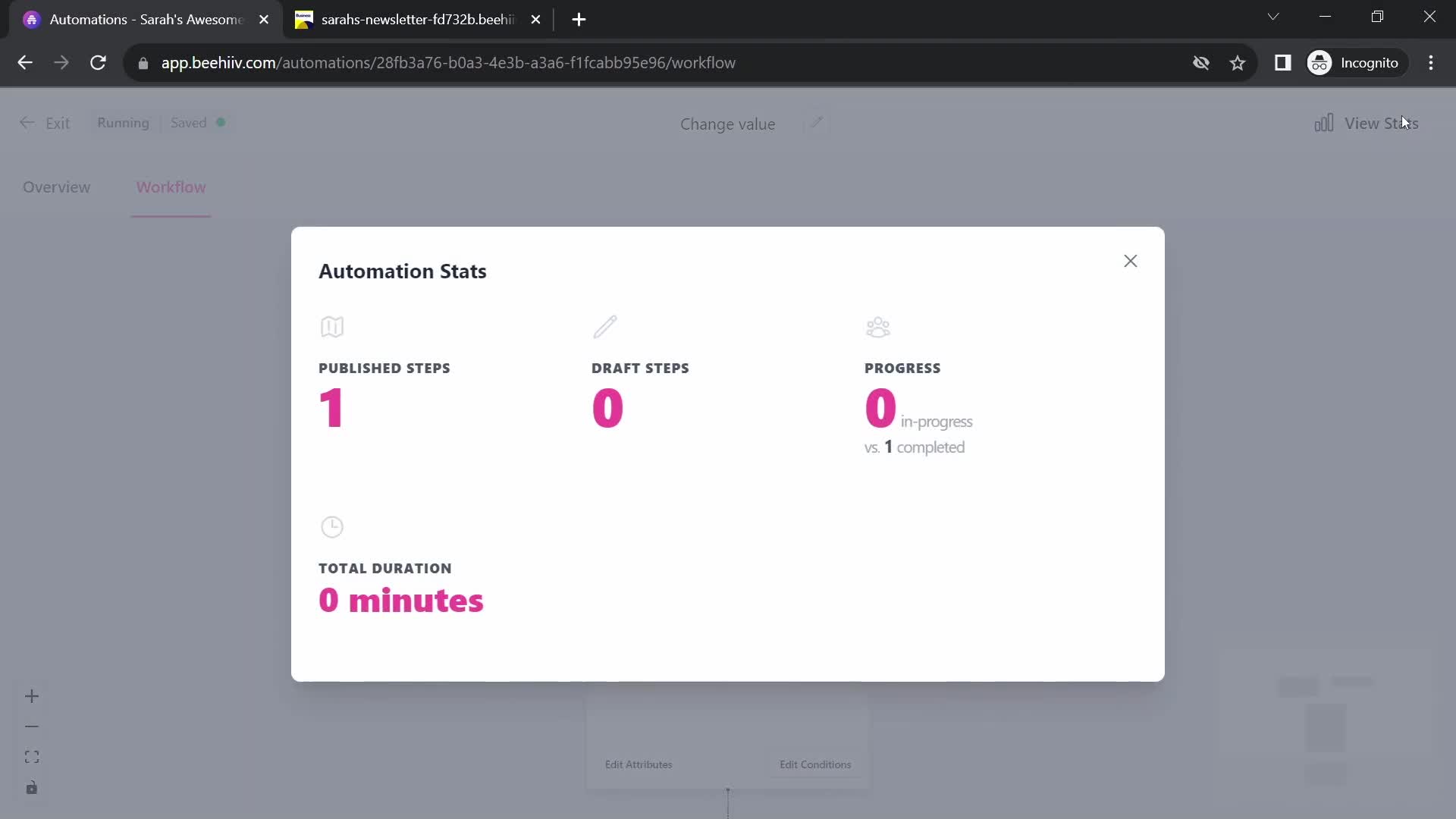Click the Saved status indicator
The image size is (1456, 819).
[197, 123]
